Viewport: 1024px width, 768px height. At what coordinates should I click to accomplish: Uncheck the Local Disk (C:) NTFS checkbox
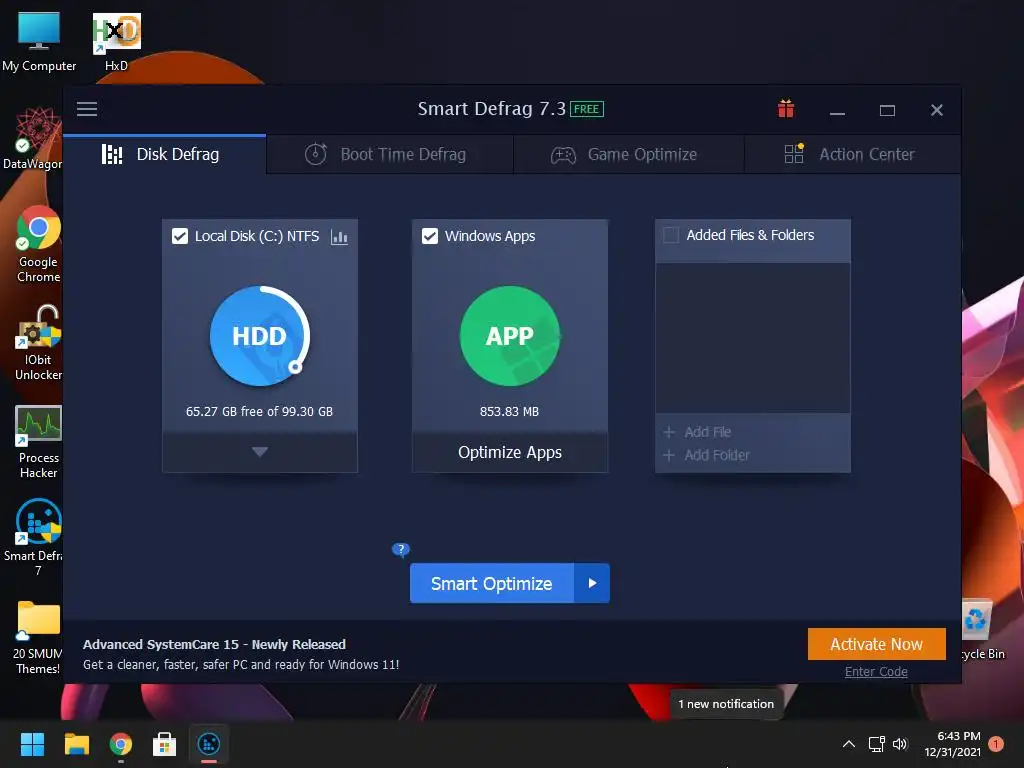pyautogui.click(x=180, y=236)
